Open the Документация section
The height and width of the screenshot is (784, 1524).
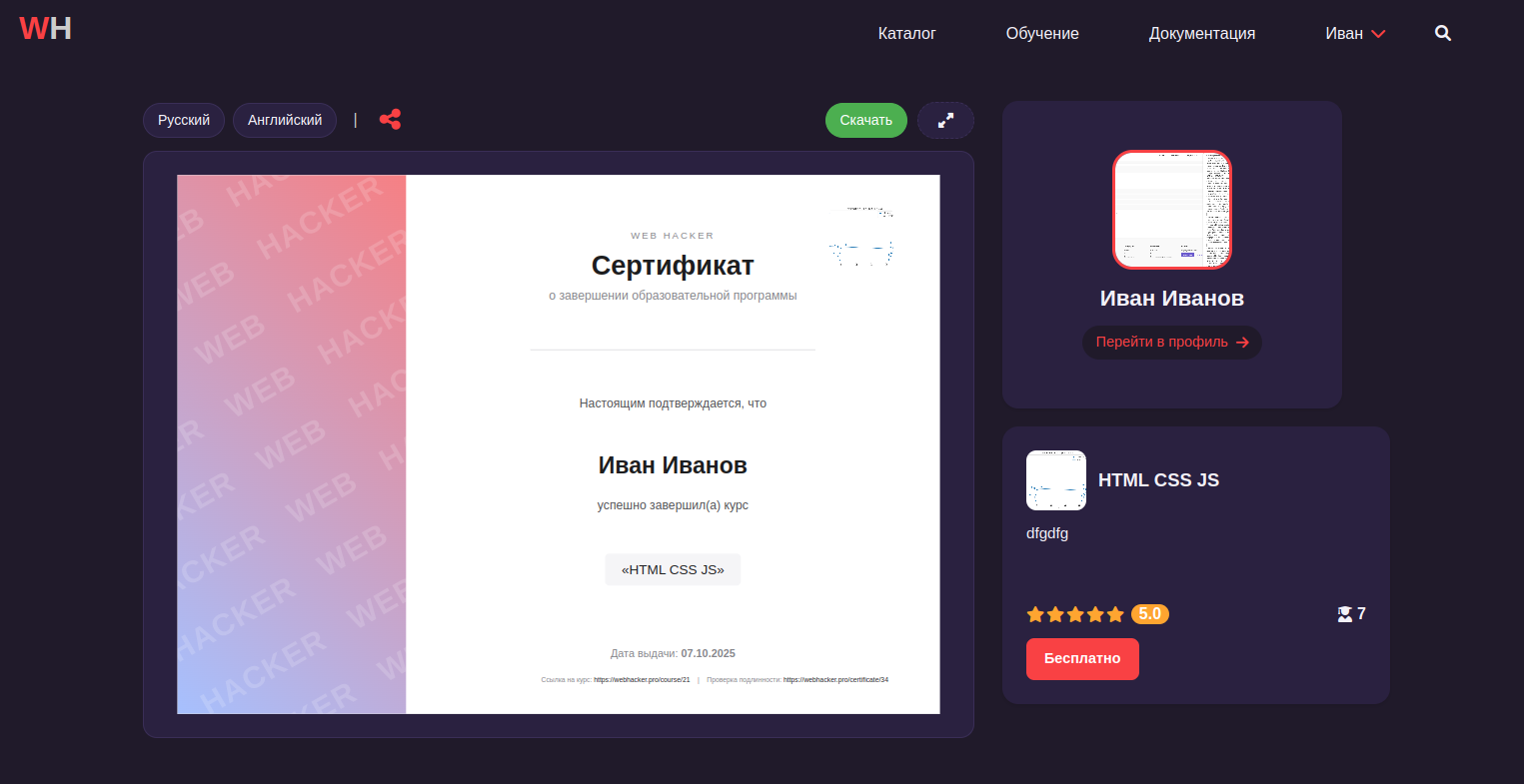1202,32
